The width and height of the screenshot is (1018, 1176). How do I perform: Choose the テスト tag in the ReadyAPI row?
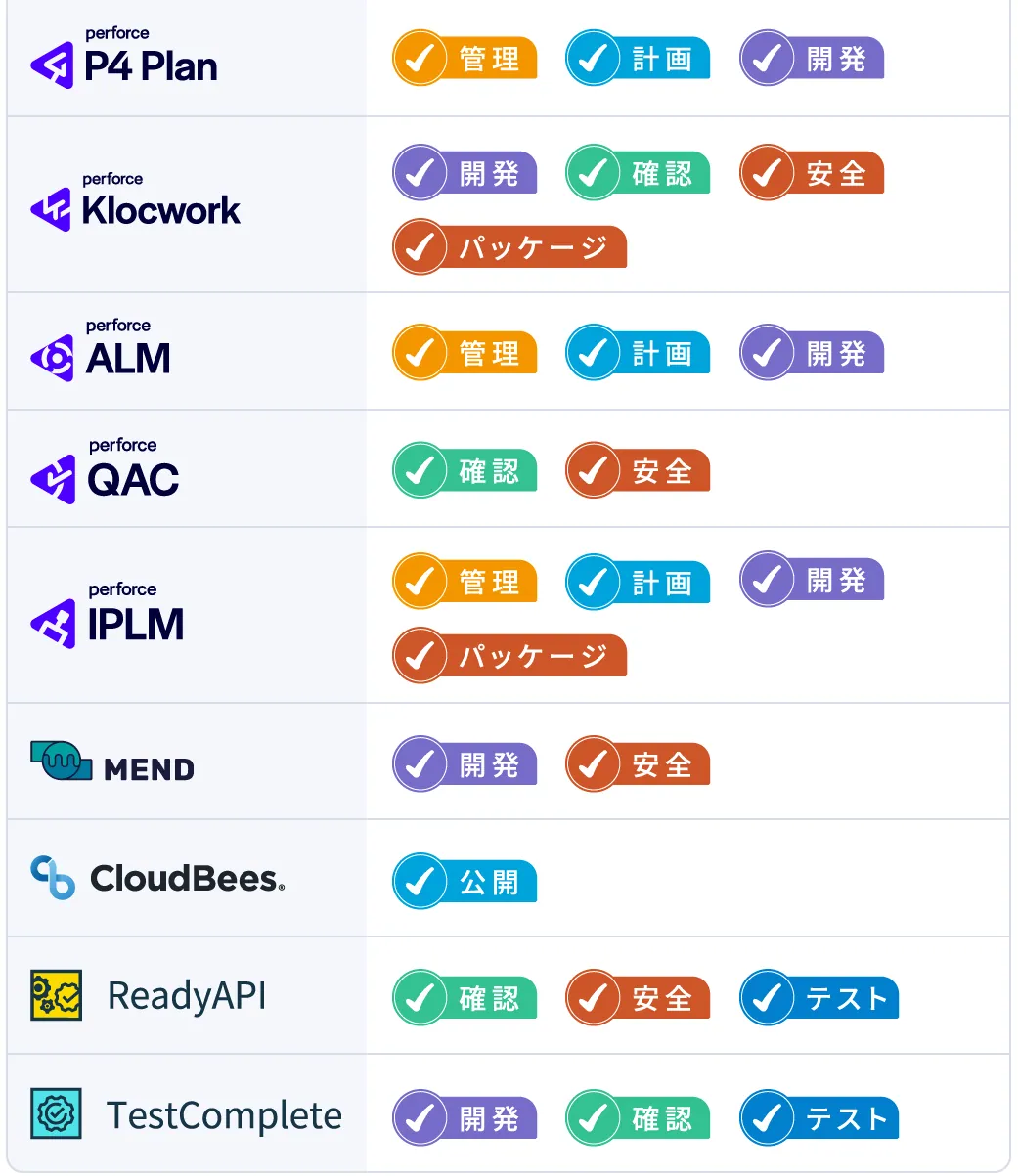(x=819, y=998)
